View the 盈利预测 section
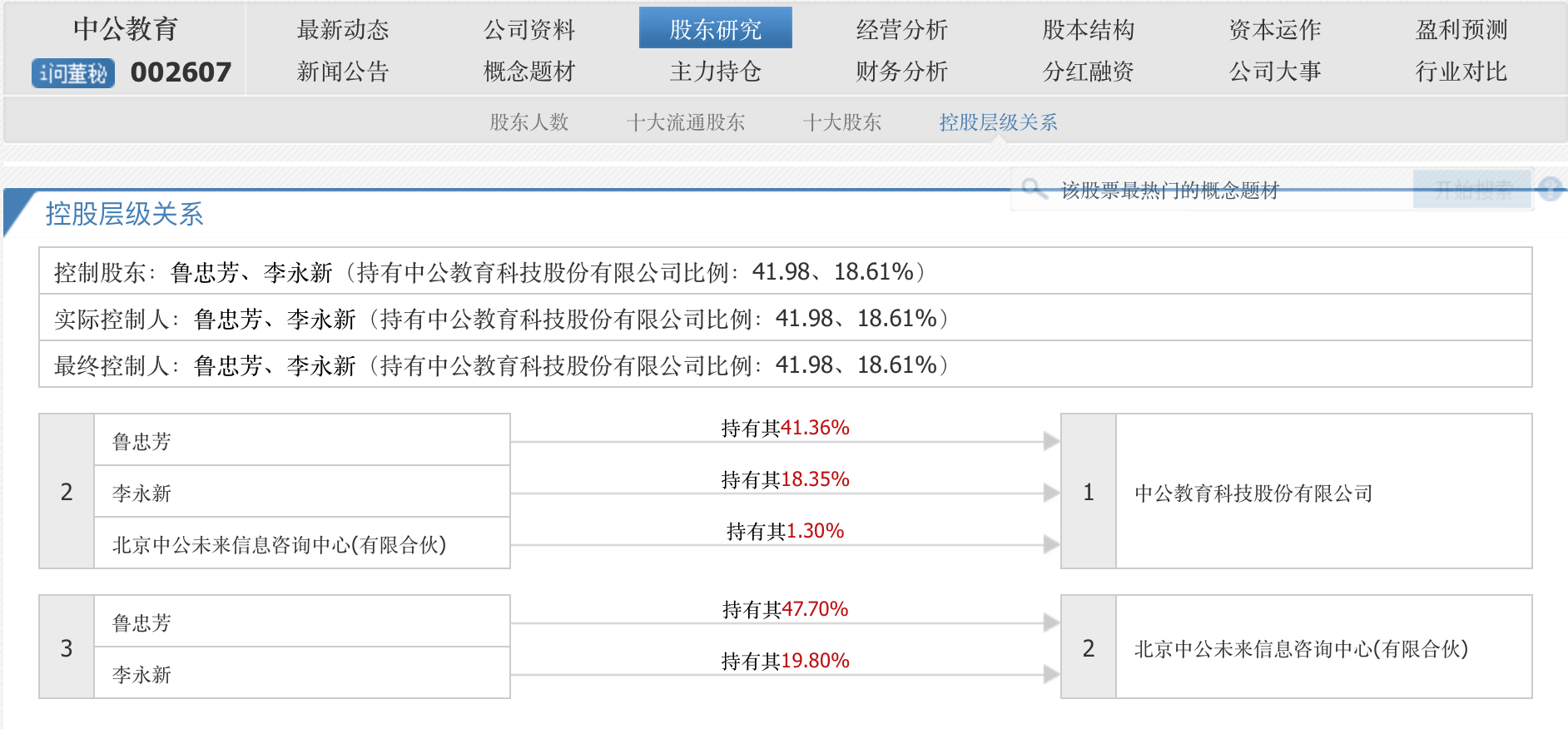The width and height of the screenshot is (1568, 729). pos(1461,30)
